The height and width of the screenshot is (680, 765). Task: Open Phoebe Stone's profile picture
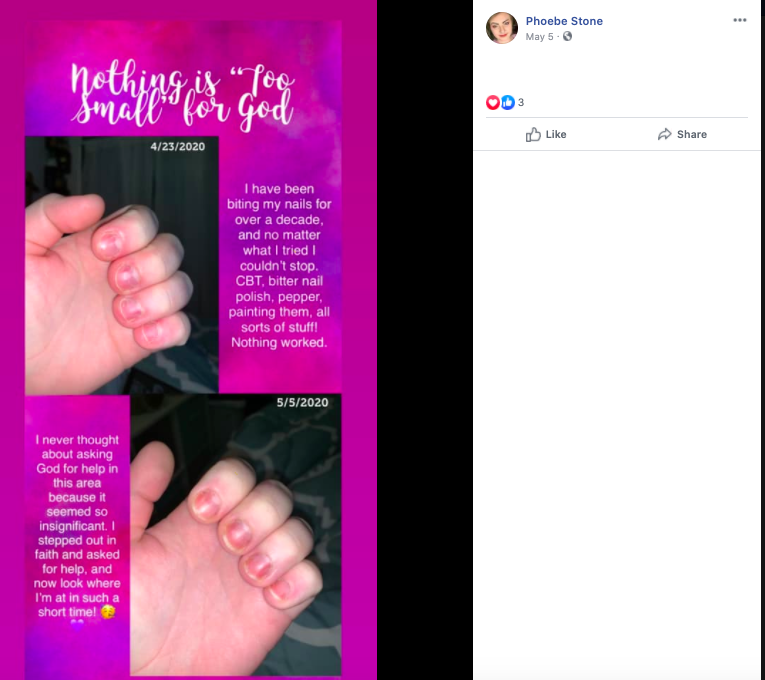[x=502, y=28]
